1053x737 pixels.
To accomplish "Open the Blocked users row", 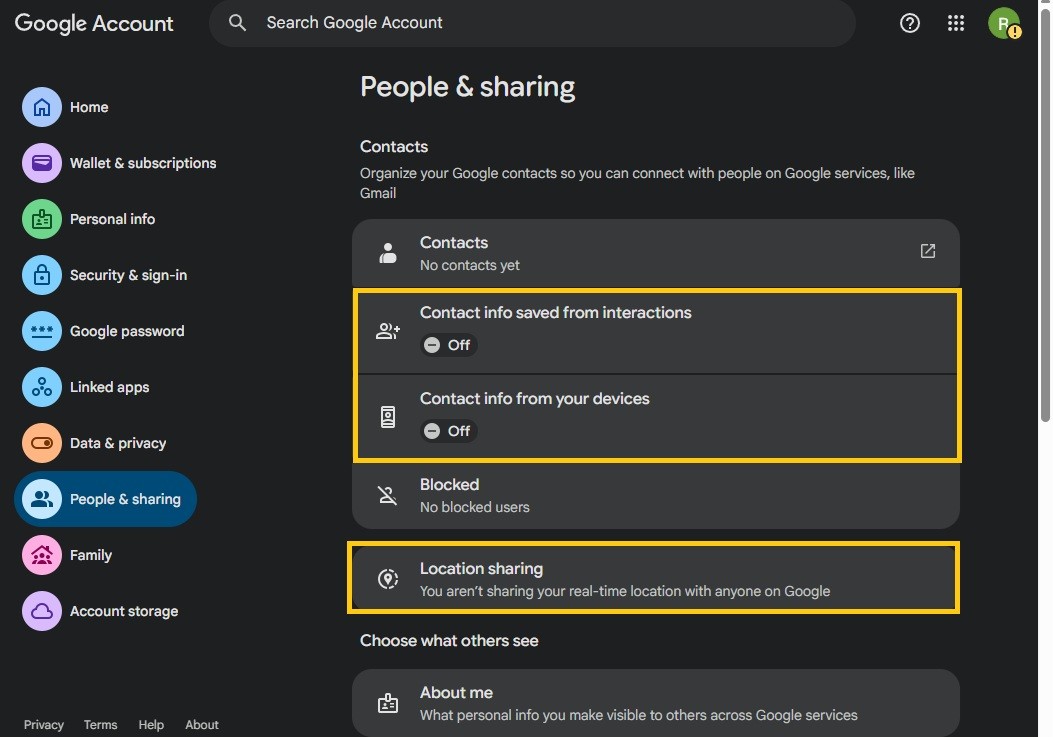I will (x=655, y=495).
